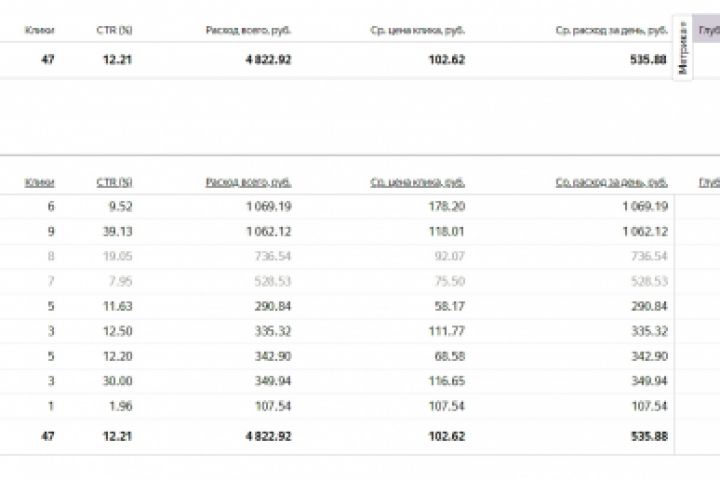Collapse the vertical Метрика tab
Viewport: 720px width, 480px height.
click(x=683, y=48)
